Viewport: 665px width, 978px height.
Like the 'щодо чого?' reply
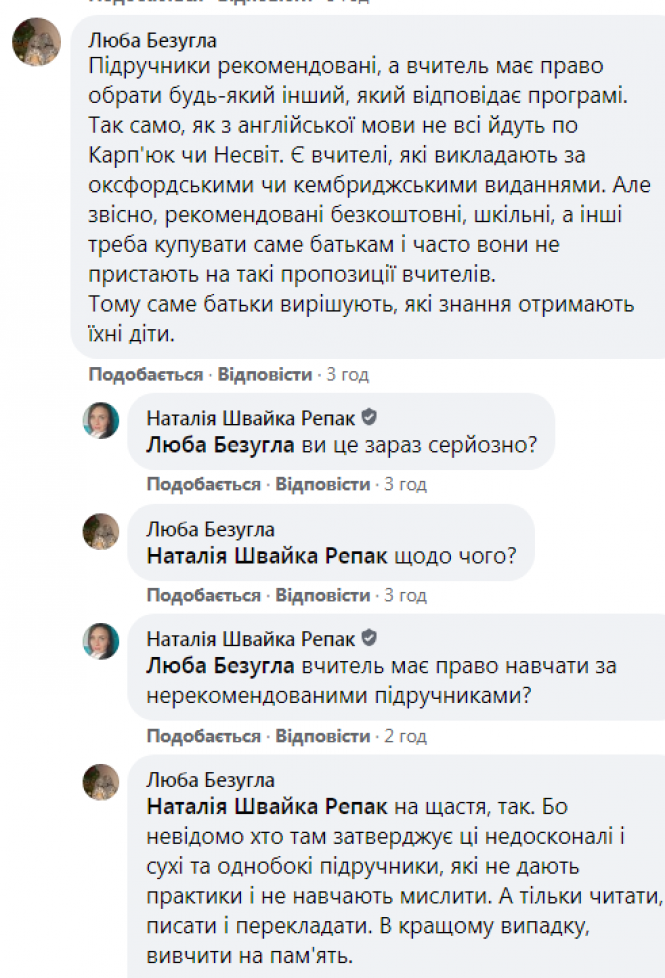[x=204, y=595]
